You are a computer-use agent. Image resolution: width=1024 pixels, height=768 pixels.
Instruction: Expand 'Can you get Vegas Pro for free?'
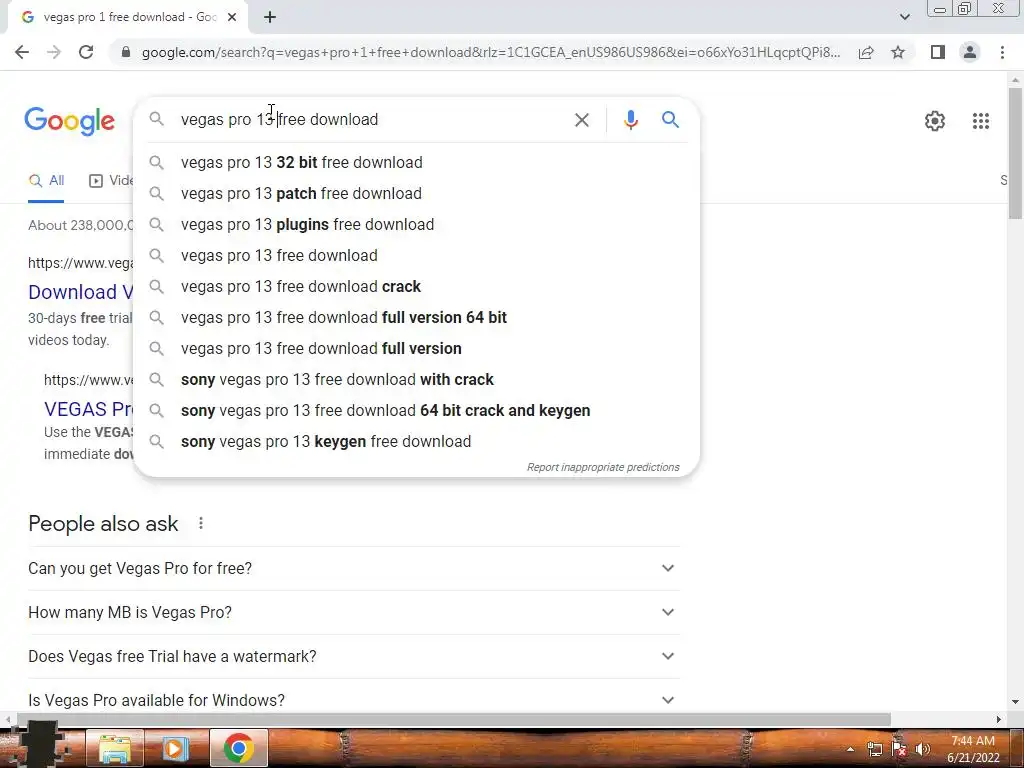[354, 568]
